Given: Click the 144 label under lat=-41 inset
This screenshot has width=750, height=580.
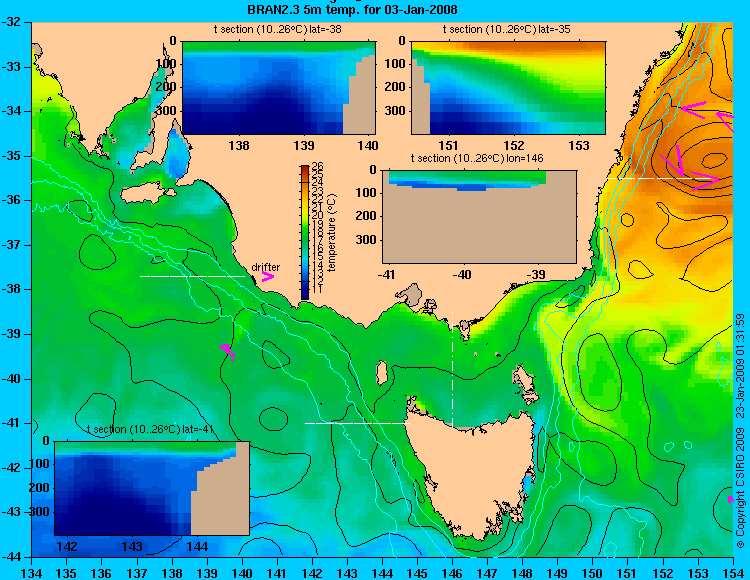Looking at the screenshot, I should pyautogui.click(x=197, y=546).
